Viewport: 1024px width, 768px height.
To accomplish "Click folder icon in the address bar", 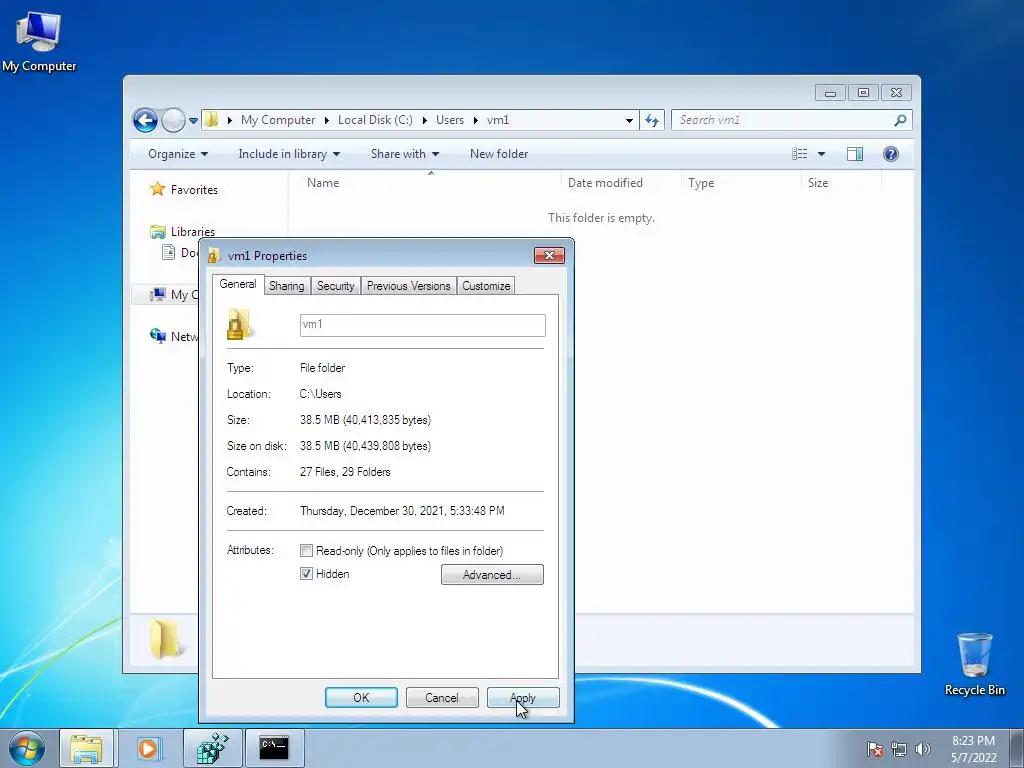I will (x=211, y=120).
